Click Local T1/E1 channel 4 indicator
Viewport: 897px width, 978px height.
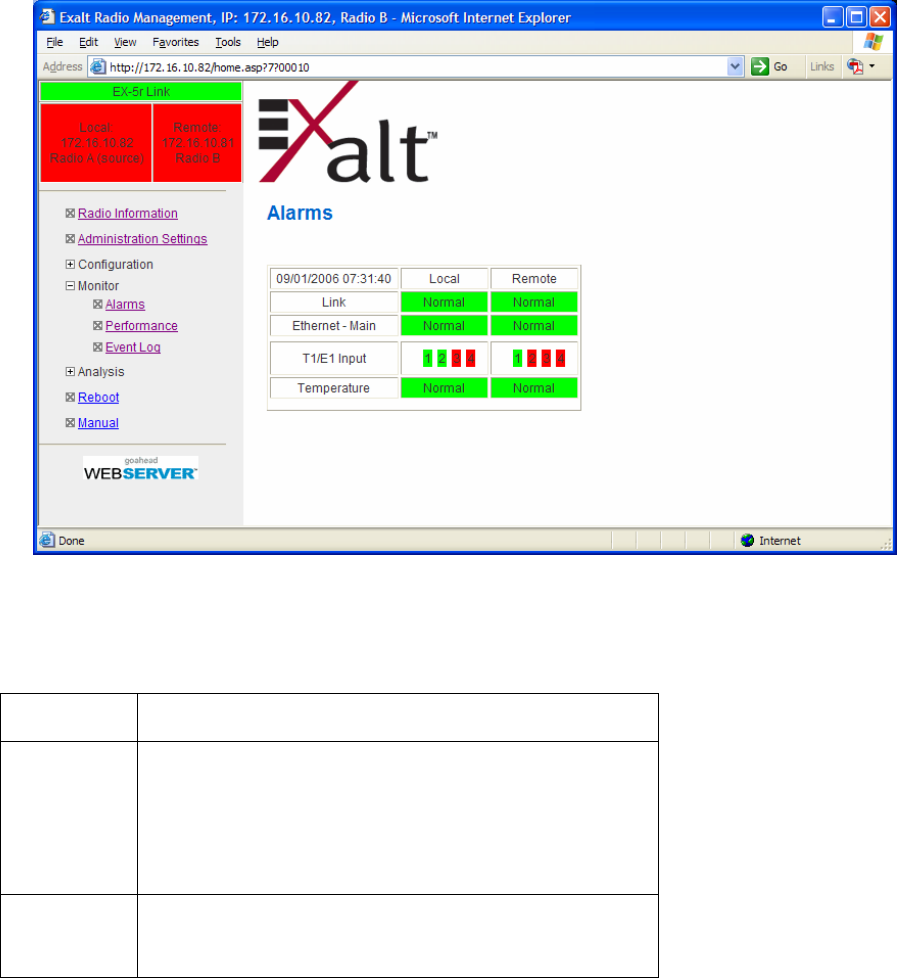tap(470, 359)
